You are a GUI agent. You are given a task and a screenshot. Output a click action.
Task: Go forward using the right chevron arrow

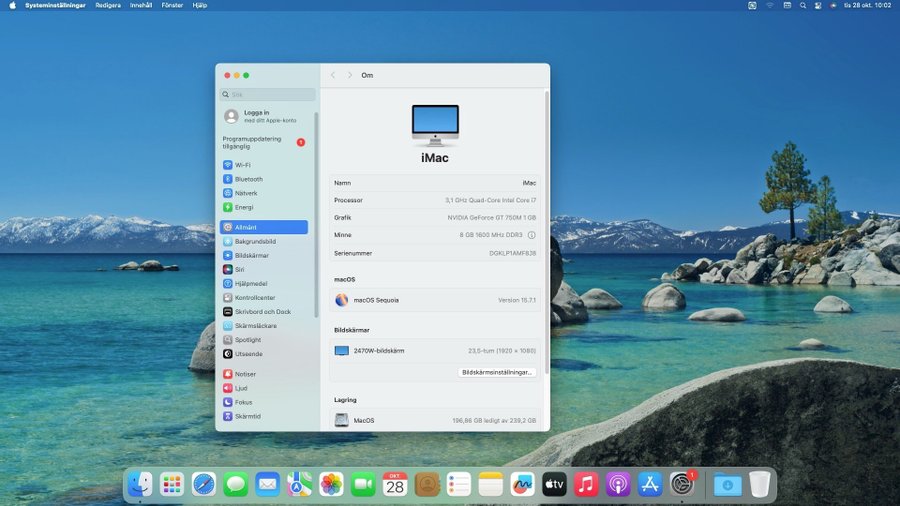point(349,75)
